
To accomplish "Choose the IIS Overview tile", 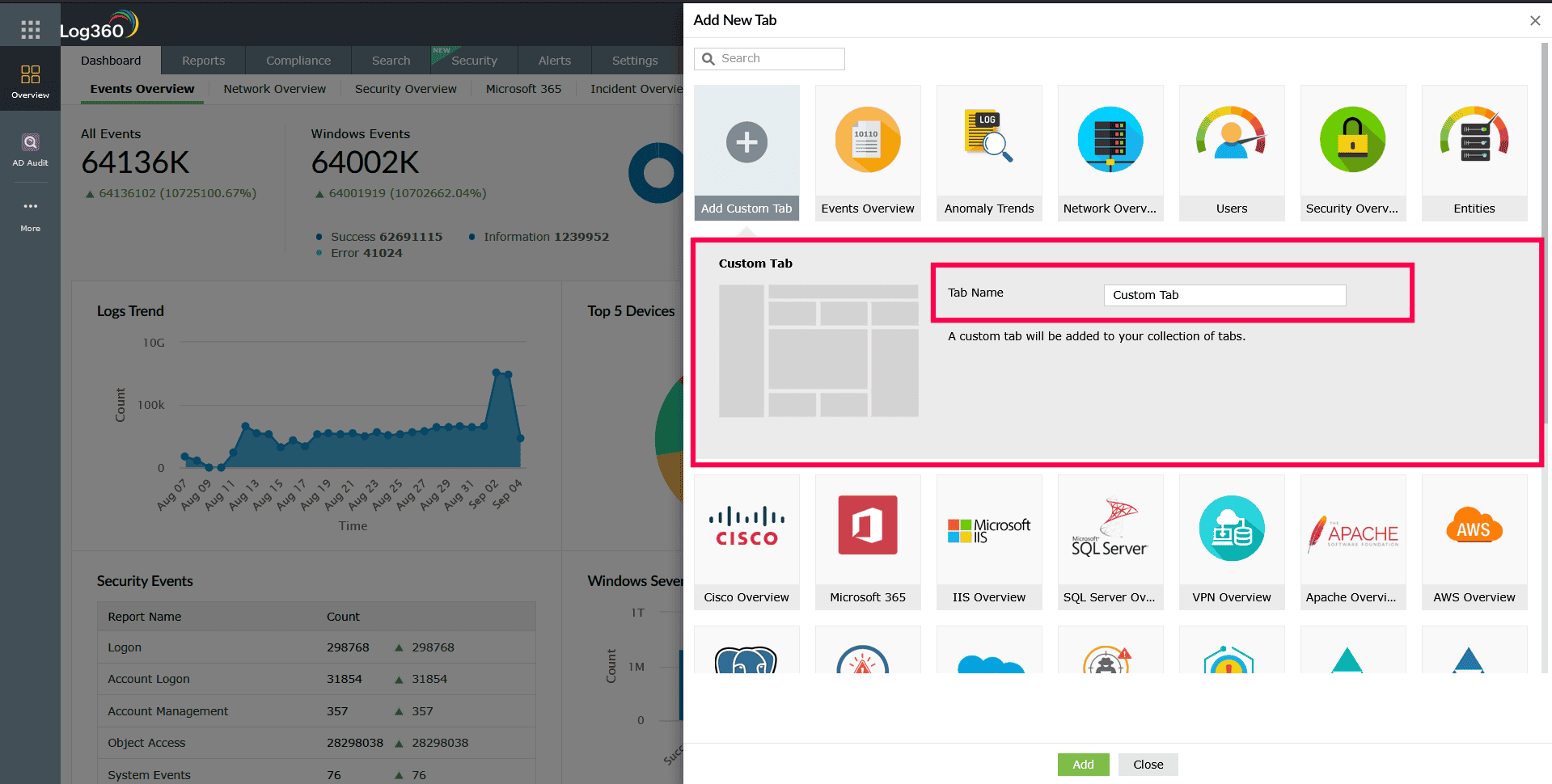I will coord(989,542).
